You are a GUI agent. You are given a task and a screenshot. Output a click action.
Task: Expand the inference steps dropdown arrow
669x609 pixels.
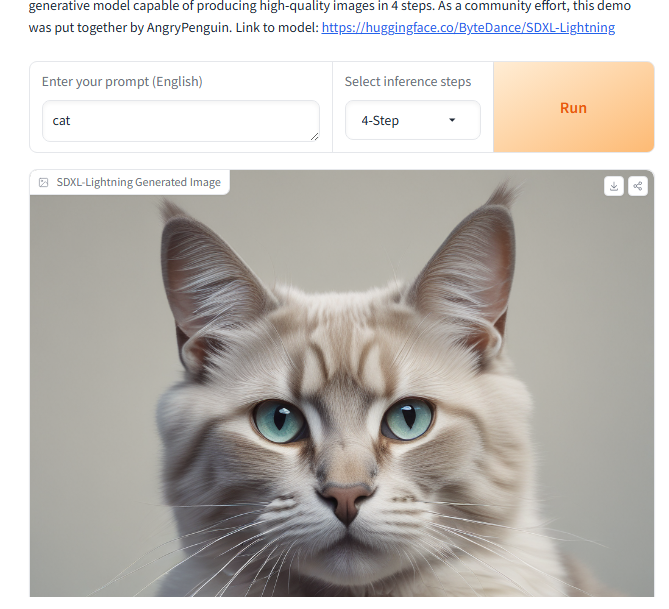pyautogui.click(x=452, y=120)
